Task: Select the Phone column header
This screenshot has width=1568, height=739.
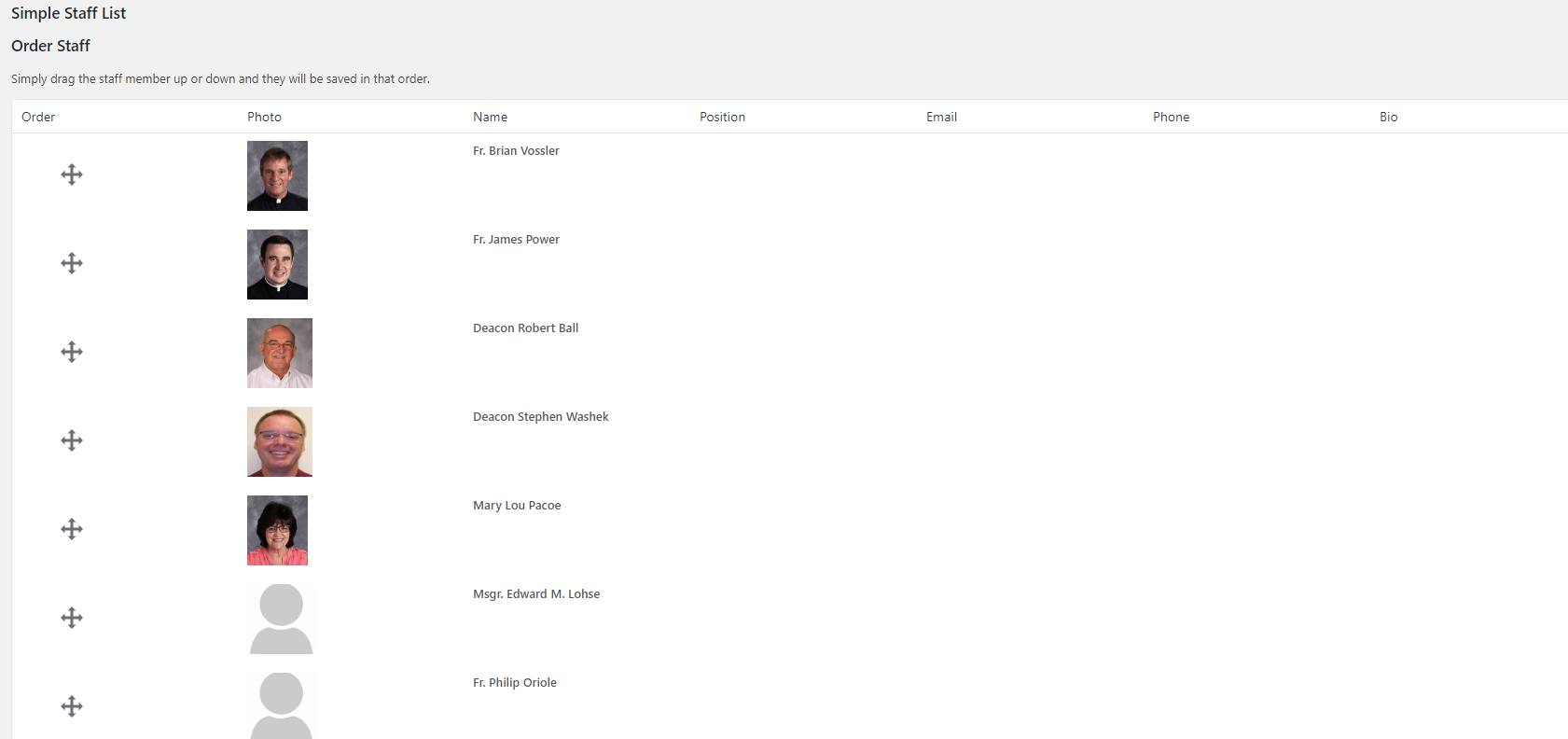Action: 1171,117
